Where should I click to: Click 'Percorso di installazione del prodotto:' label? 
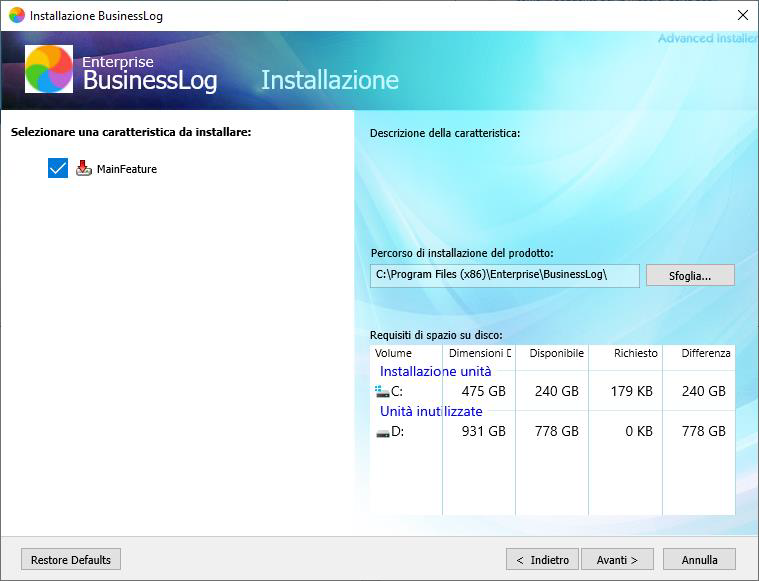[x=462, y=253]
